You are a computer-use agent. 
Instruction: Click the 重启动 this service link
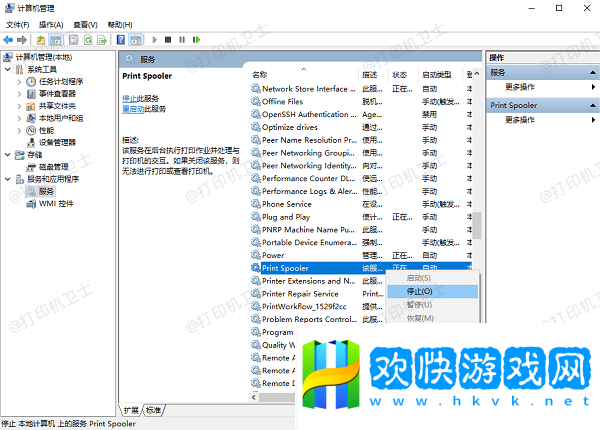(133, 109)
